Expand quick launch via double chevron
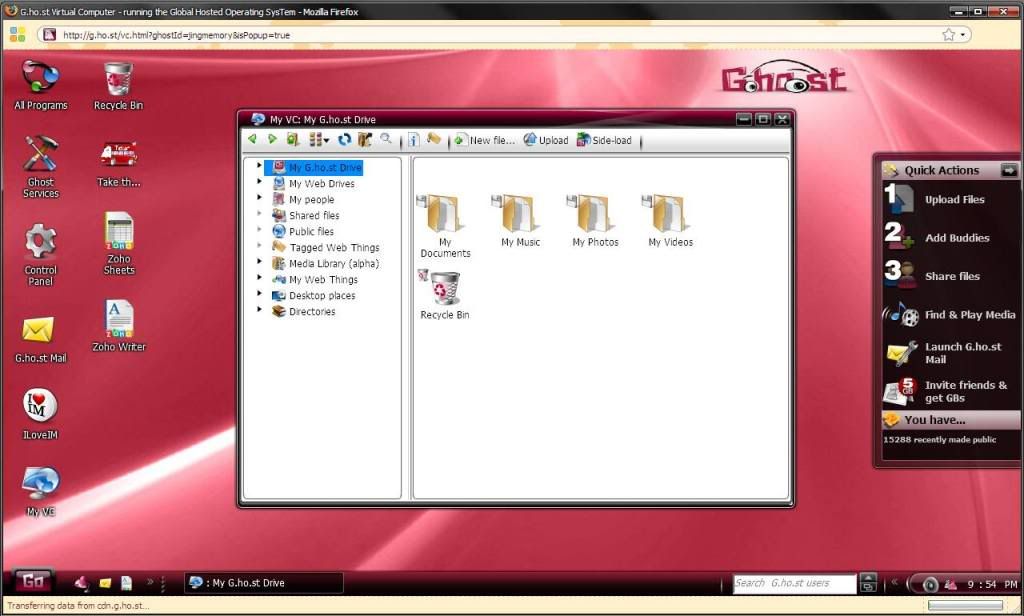 [x=150, y=581]
